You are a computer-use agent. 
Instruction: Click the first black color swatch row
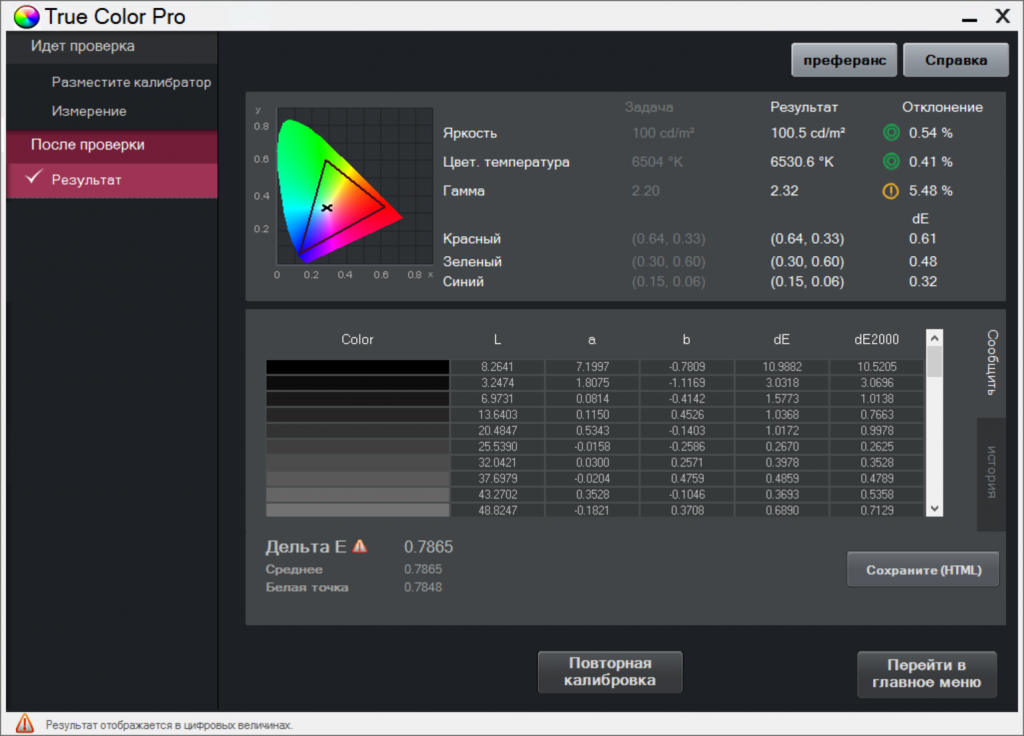tap(357, 367)
